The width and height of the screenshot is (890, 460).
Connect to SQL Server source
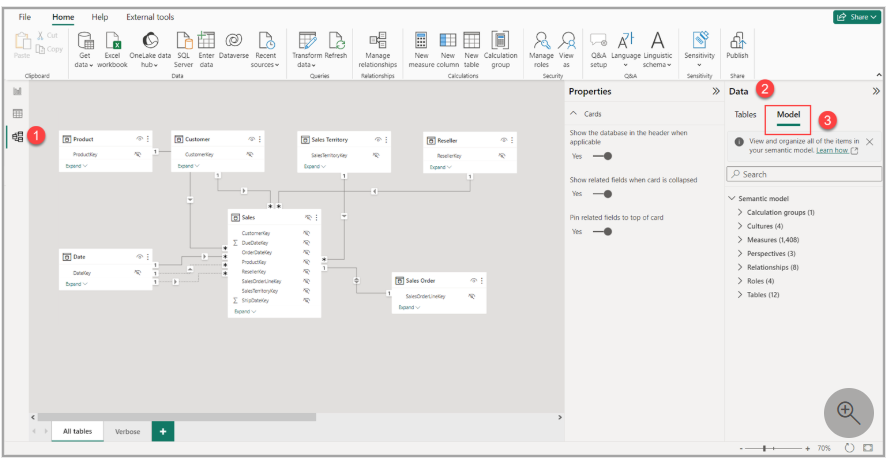[x=184, y=50]
